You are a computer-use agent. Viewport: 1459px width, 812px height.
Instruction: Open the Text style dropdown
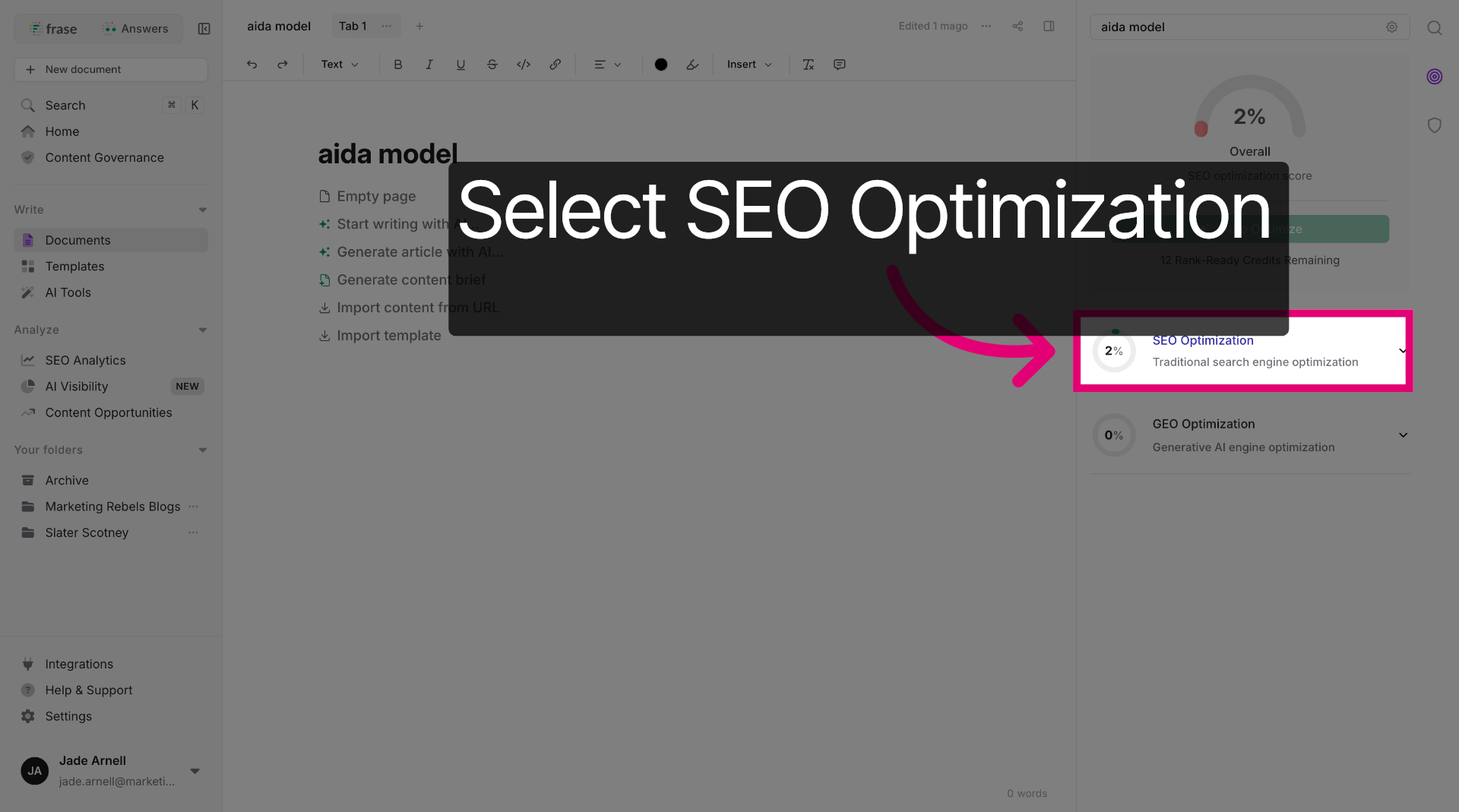(340, 65)
